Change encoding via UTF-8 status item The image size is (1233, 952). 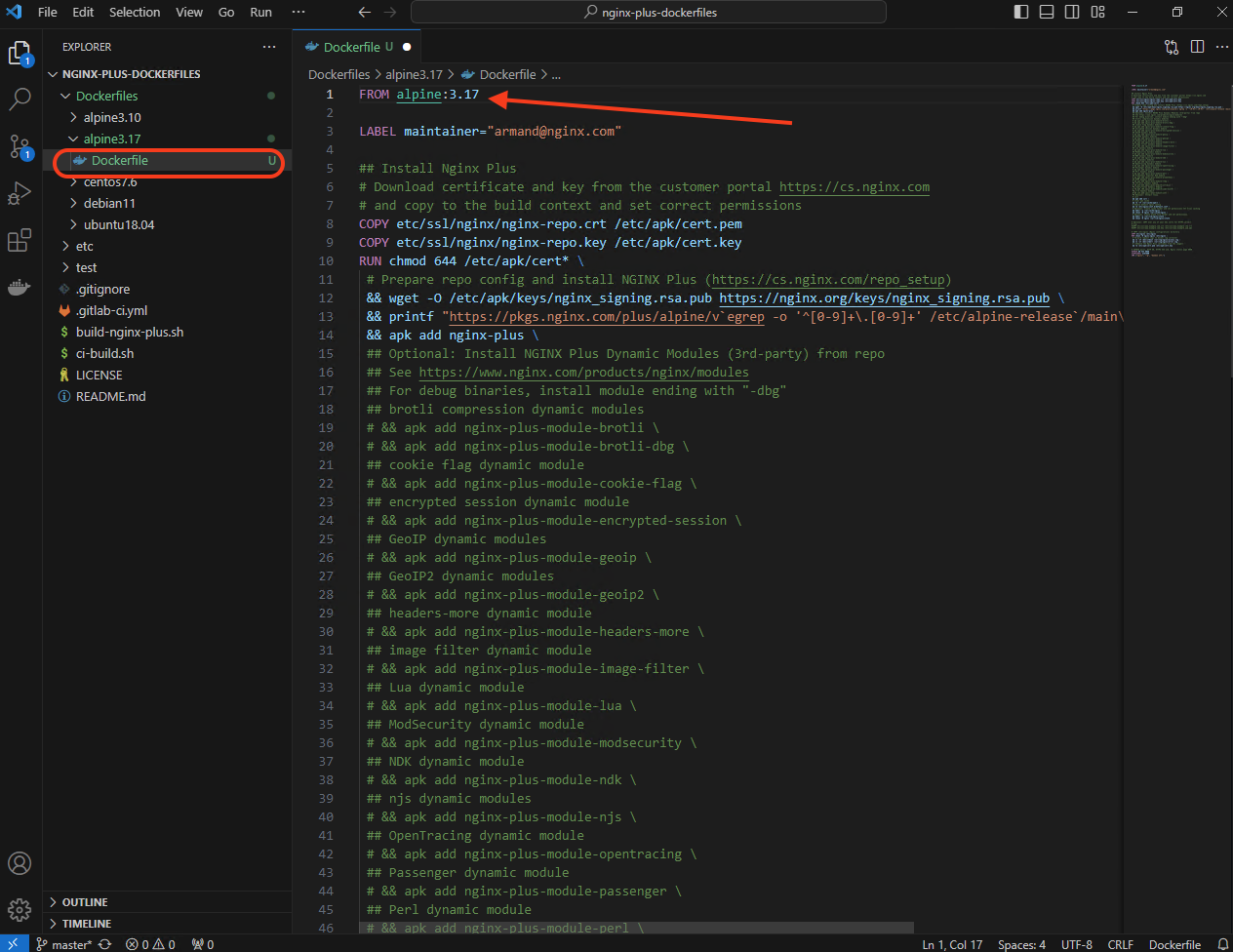1077,944
